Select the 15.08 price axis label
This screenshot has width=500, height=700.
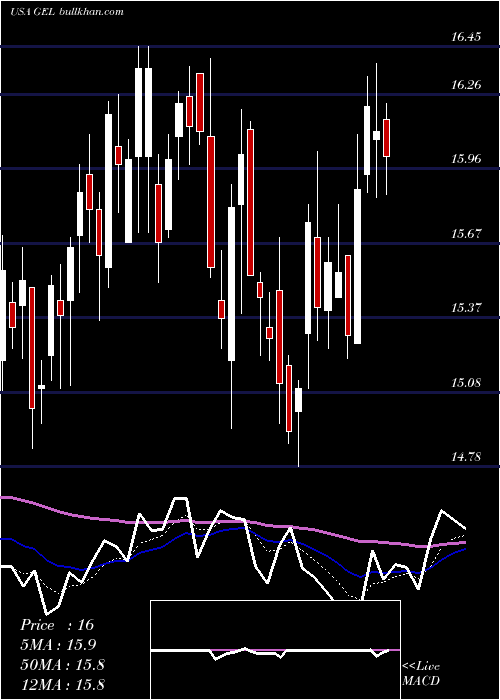(x=466, y=383)
